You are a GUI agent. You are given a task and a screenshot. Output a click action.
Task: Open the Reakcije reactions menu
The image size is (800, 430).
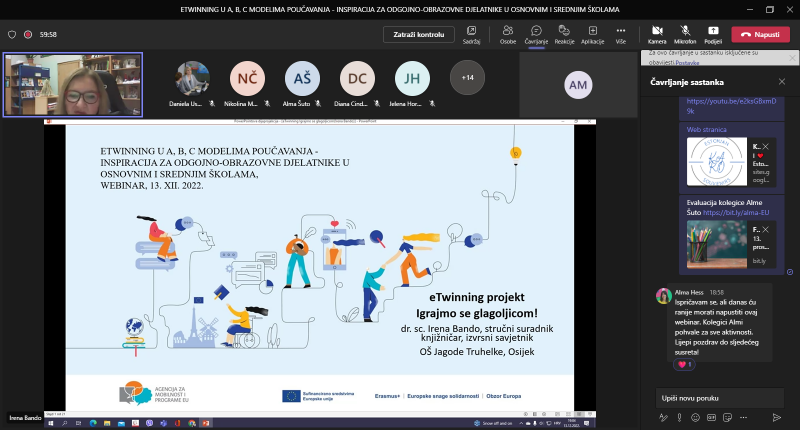564,33
